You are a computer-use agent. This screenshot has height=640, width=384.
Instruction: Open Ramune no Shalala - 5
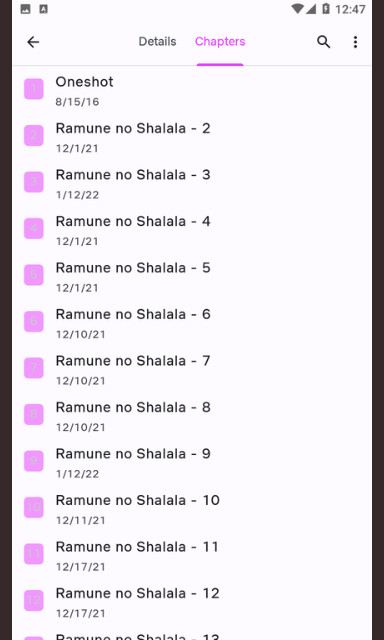click(x=192, y=275)
